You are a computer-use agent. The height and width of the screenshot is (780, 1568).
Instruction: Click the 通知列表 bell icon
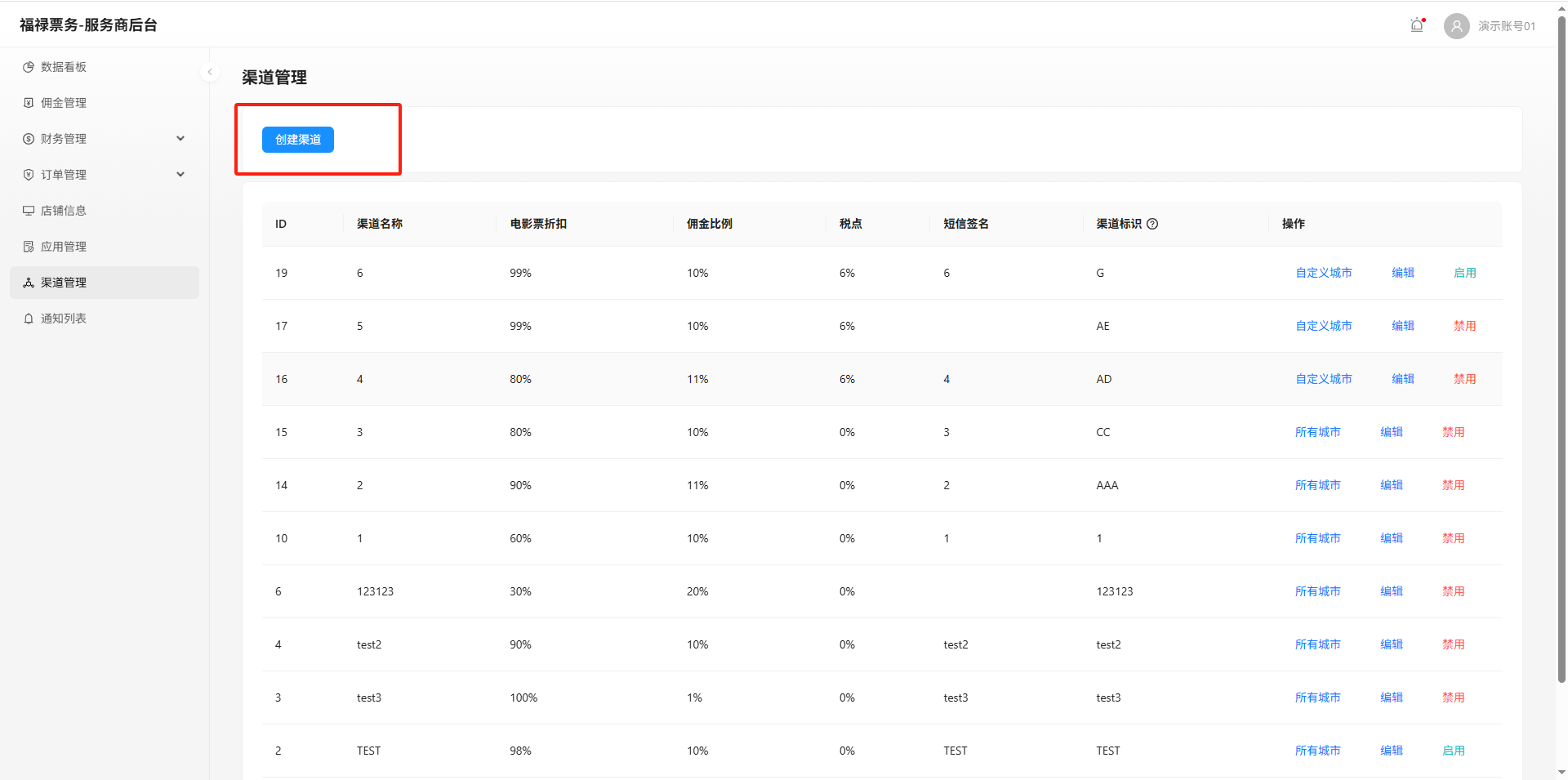point(29,319)
